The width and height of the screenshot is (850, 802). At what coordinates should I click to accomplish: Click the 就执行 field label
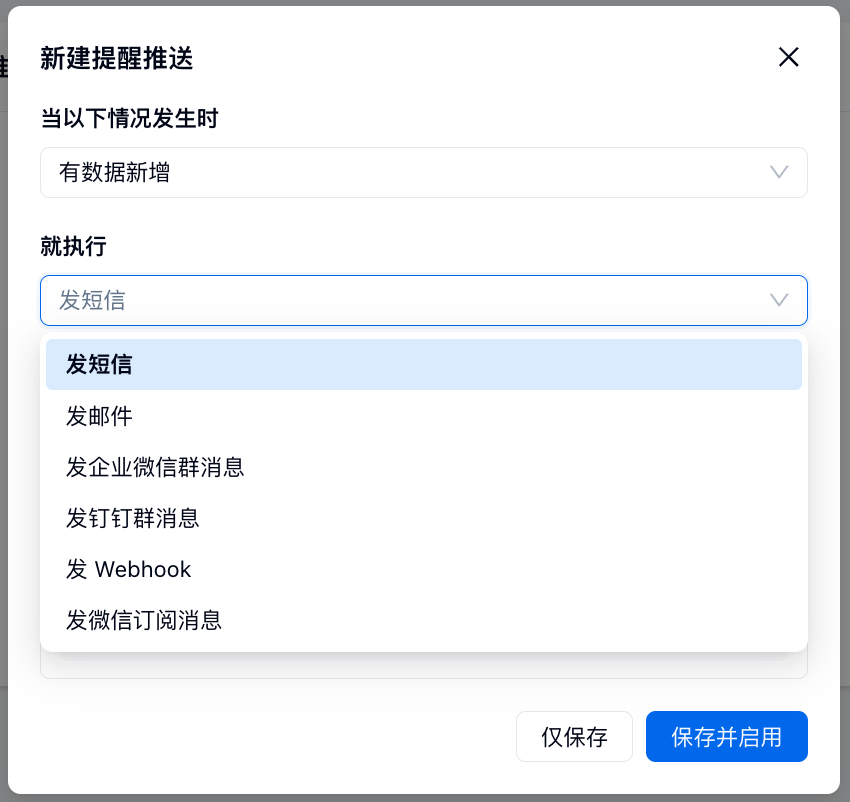73,247
